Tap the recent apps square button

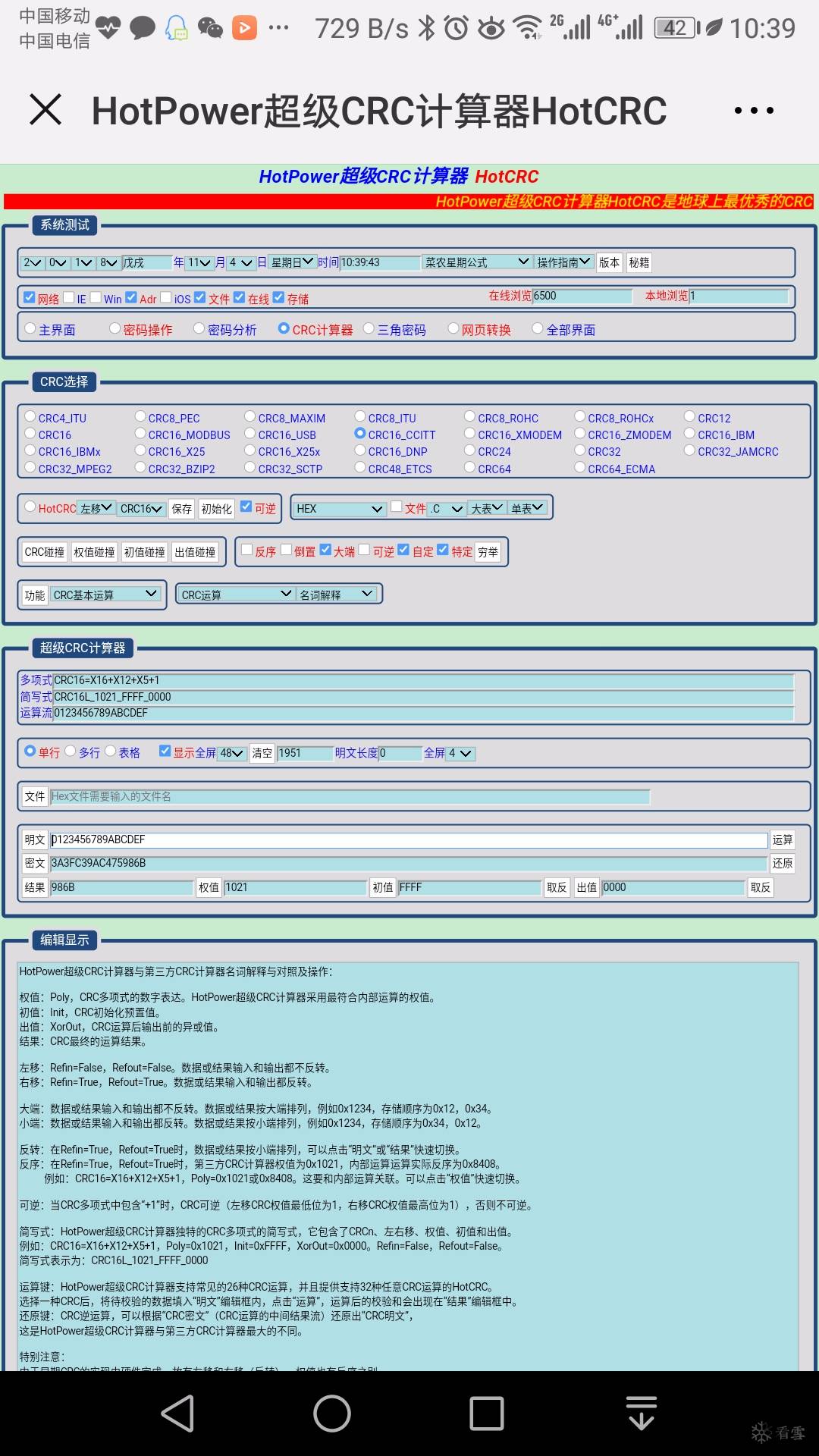[486, 1414]
